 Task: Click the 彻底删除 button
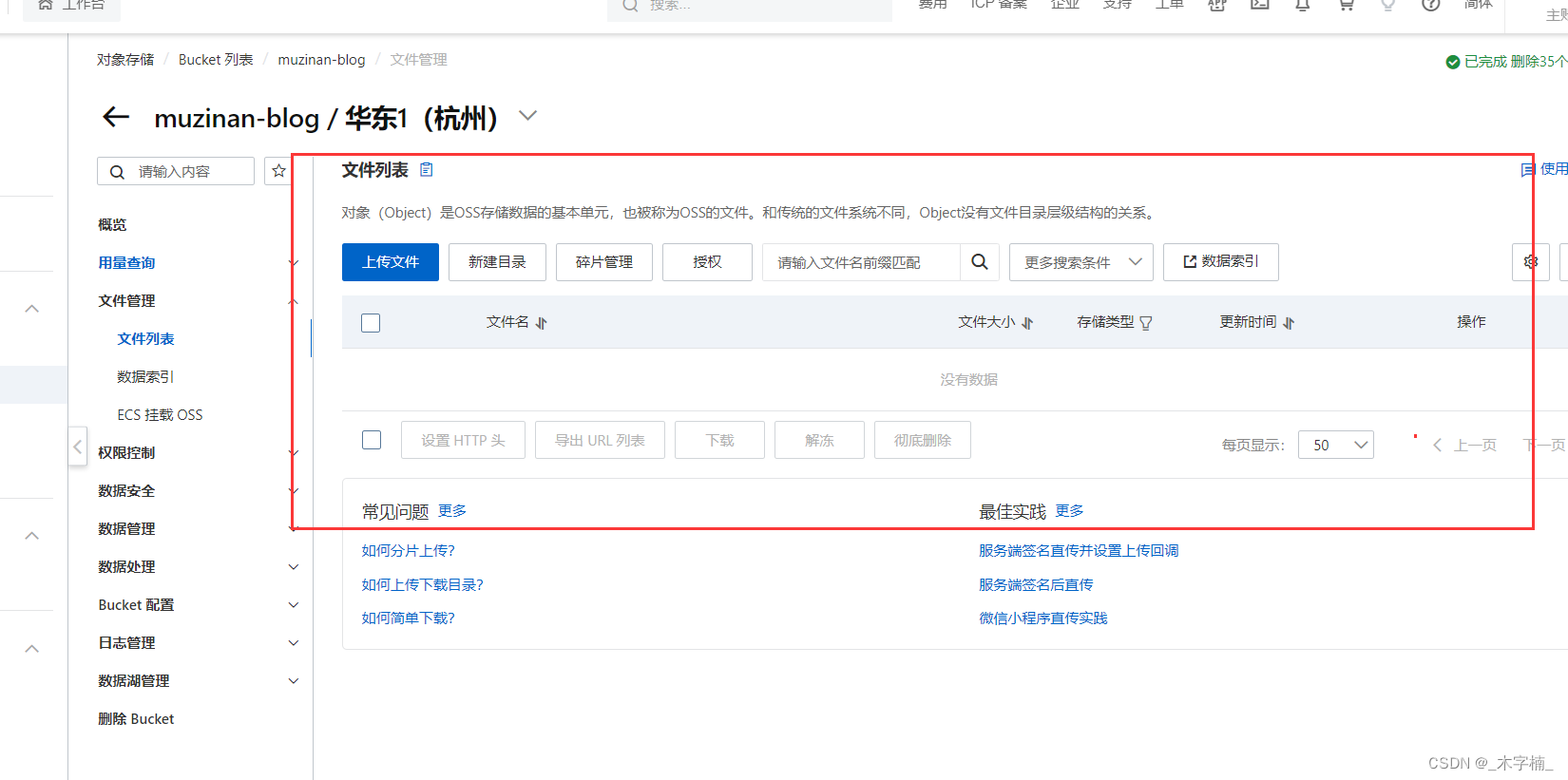point(923,440)
